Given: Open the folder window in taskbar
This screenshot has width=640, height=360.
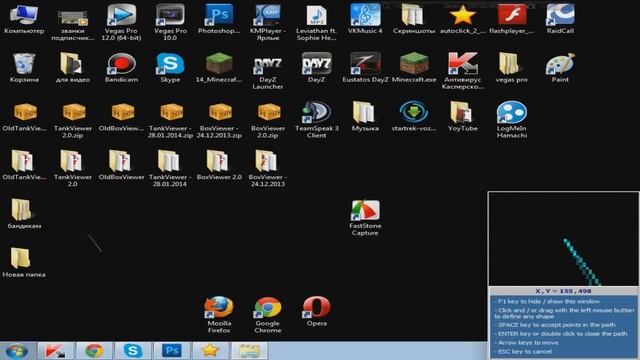Looking at the screenshot, I should 249,351.
